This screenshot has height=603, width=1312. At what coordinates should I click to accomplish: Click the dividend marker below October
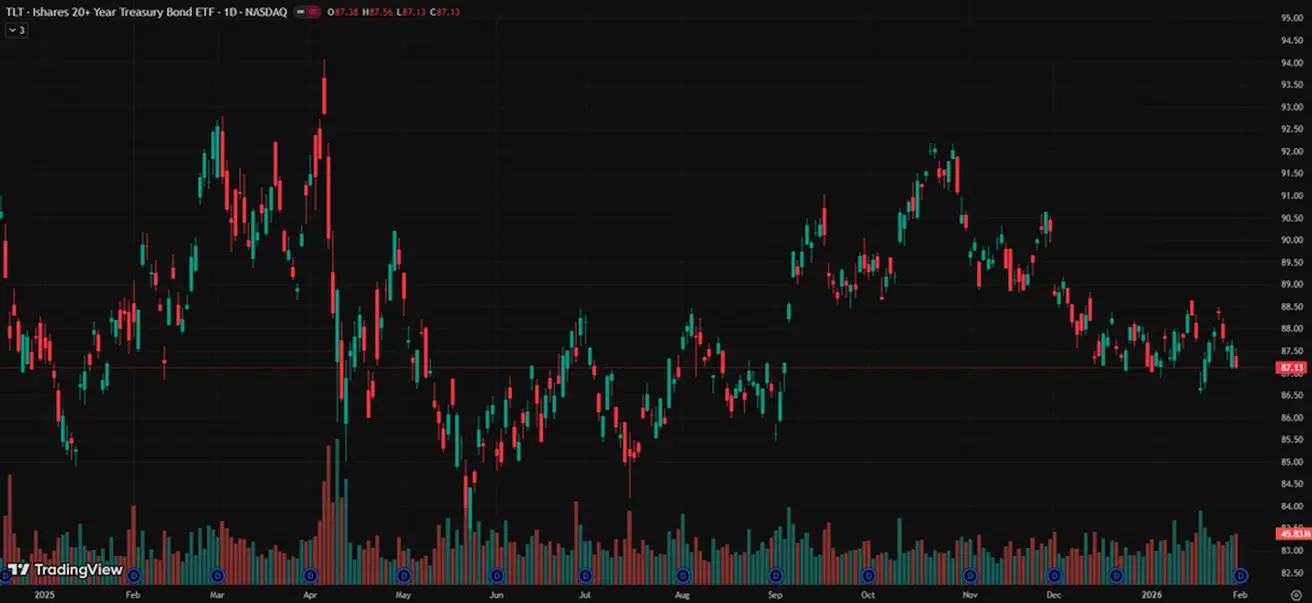point(868,575)
